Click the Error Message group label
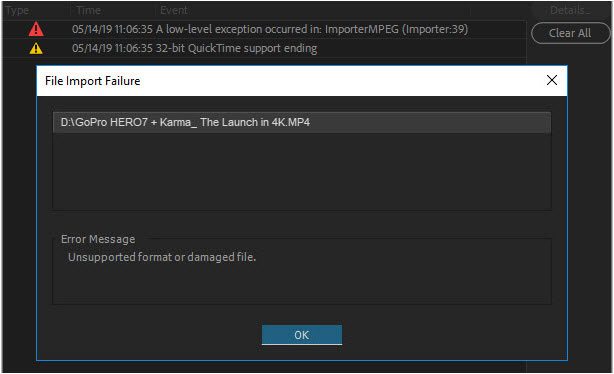Viewport: 614px width, 374px height. [98, 239]
